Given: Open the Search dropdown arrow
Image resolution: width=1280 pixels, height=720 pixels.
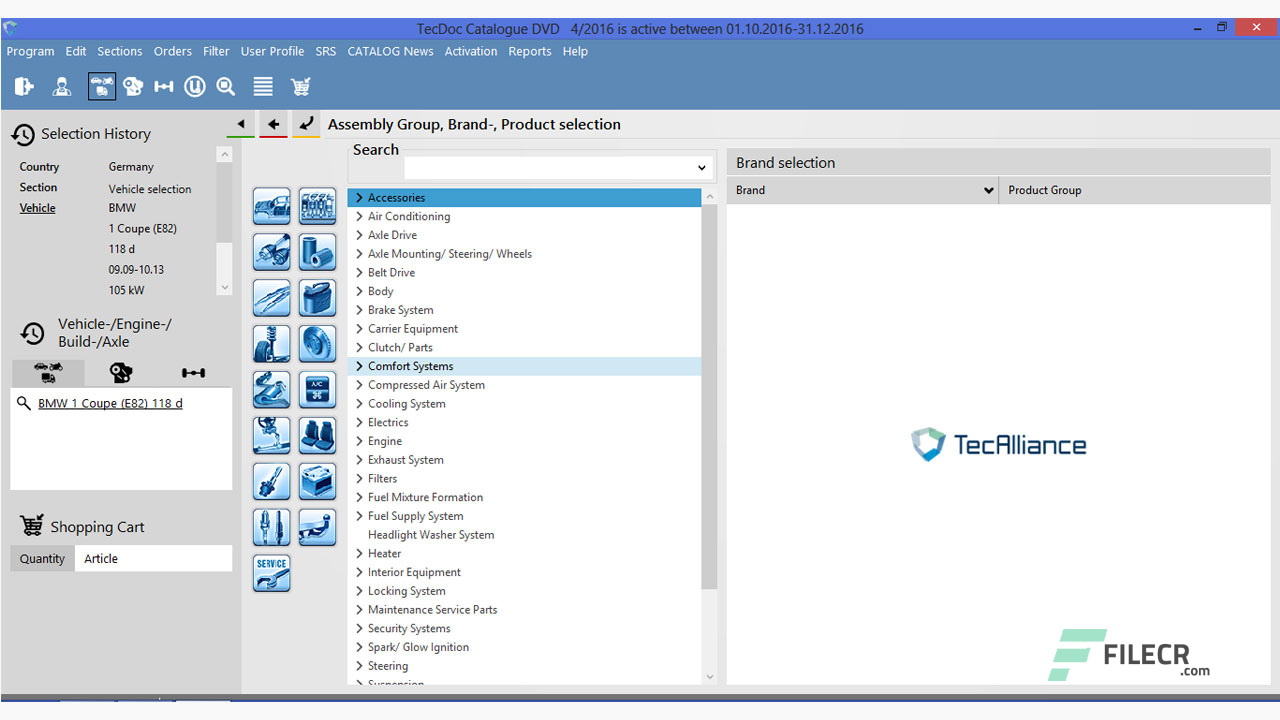Looking at the screenshot, I should 702,168.
